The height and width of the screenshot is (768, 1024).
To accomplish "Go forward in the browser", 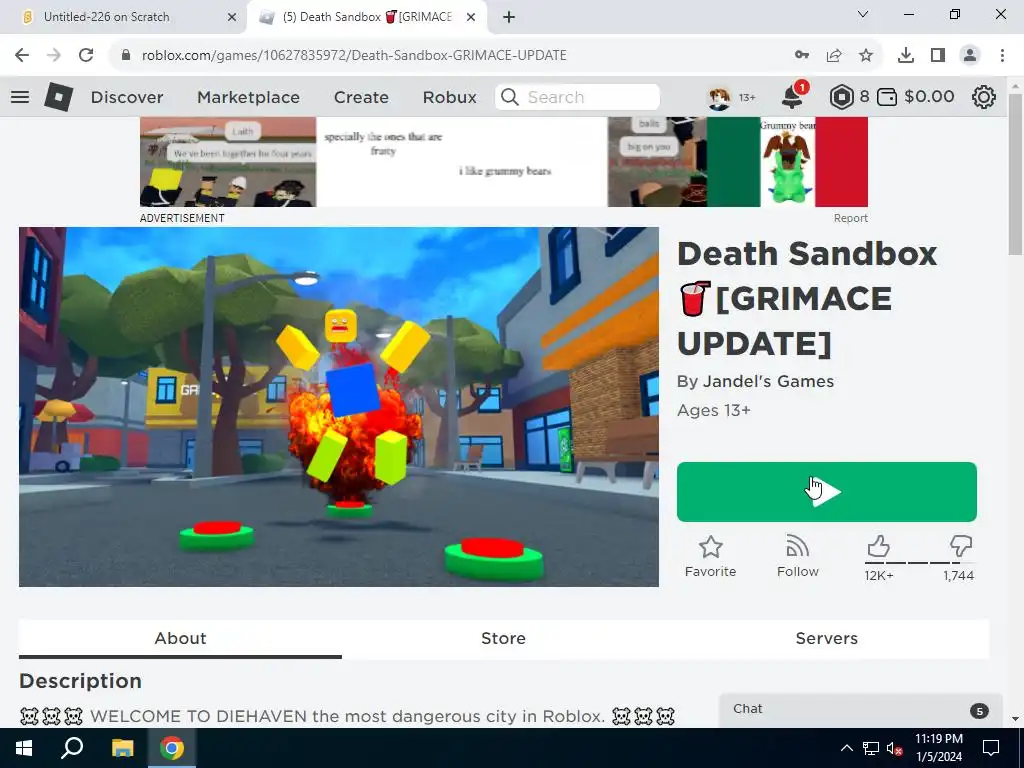I will [x=54, y=56].
